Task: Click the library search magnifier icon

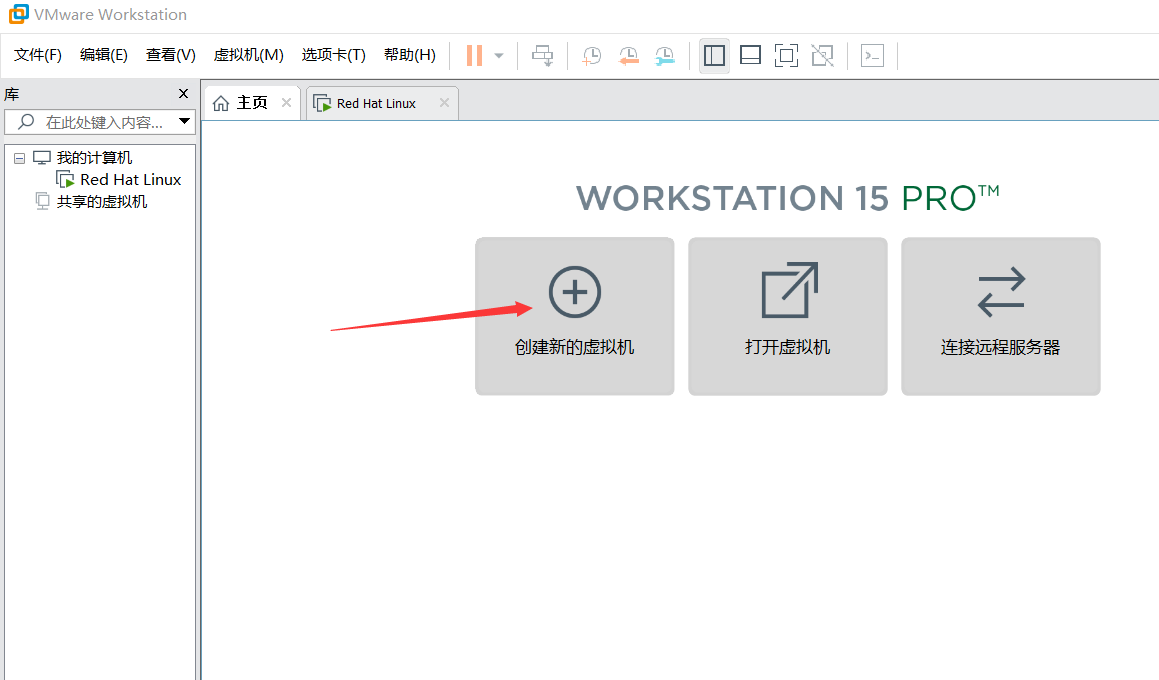Action: pos(27,121)
